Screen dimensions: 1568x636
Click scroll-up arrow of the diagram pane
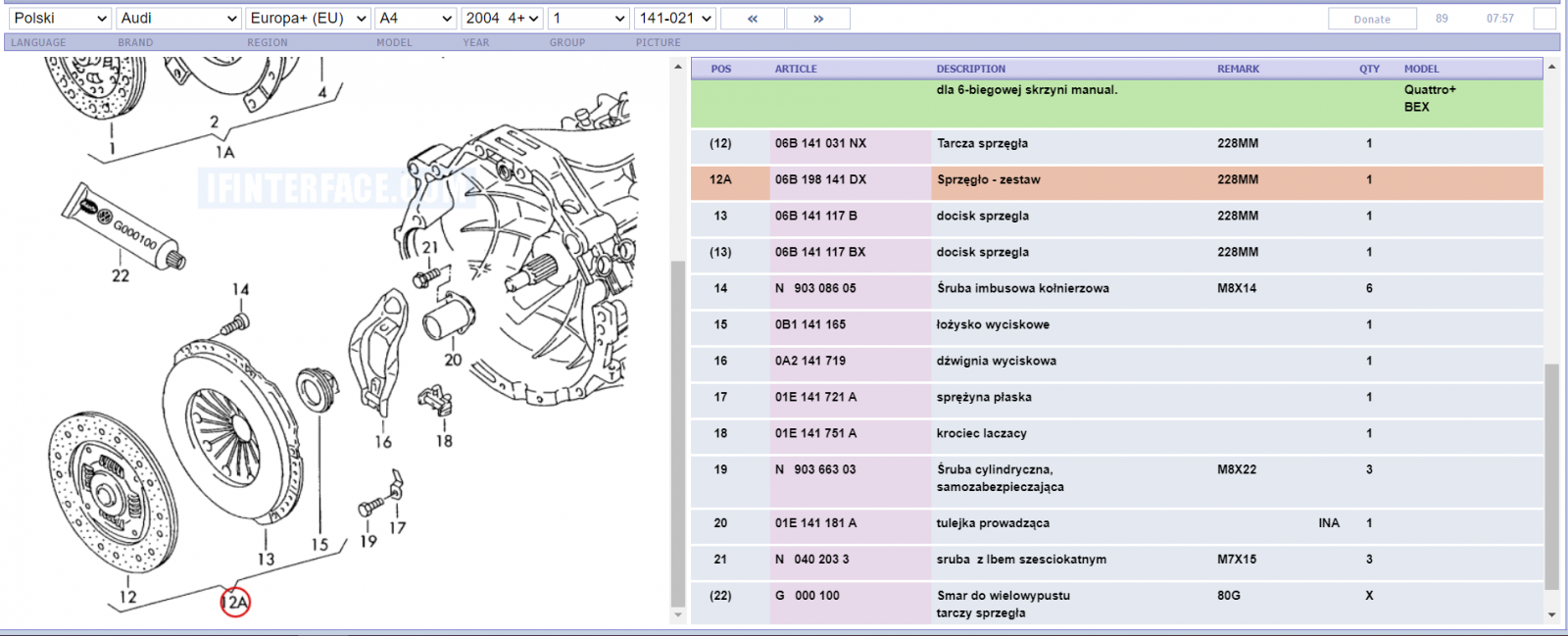click(678, 68)
